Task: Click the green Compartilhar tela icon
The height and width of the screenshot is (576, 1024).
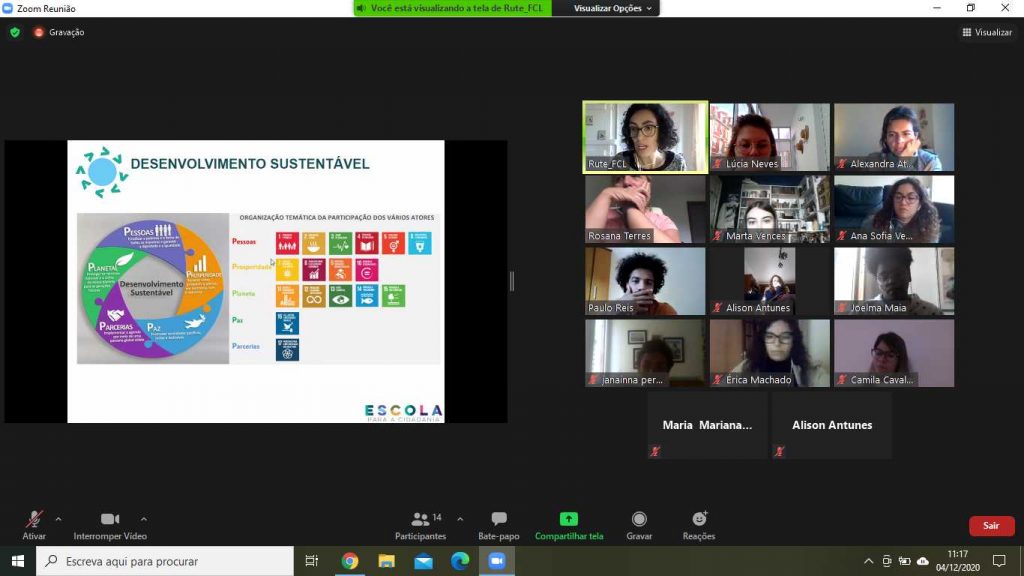Action: (x=568, y=519)
